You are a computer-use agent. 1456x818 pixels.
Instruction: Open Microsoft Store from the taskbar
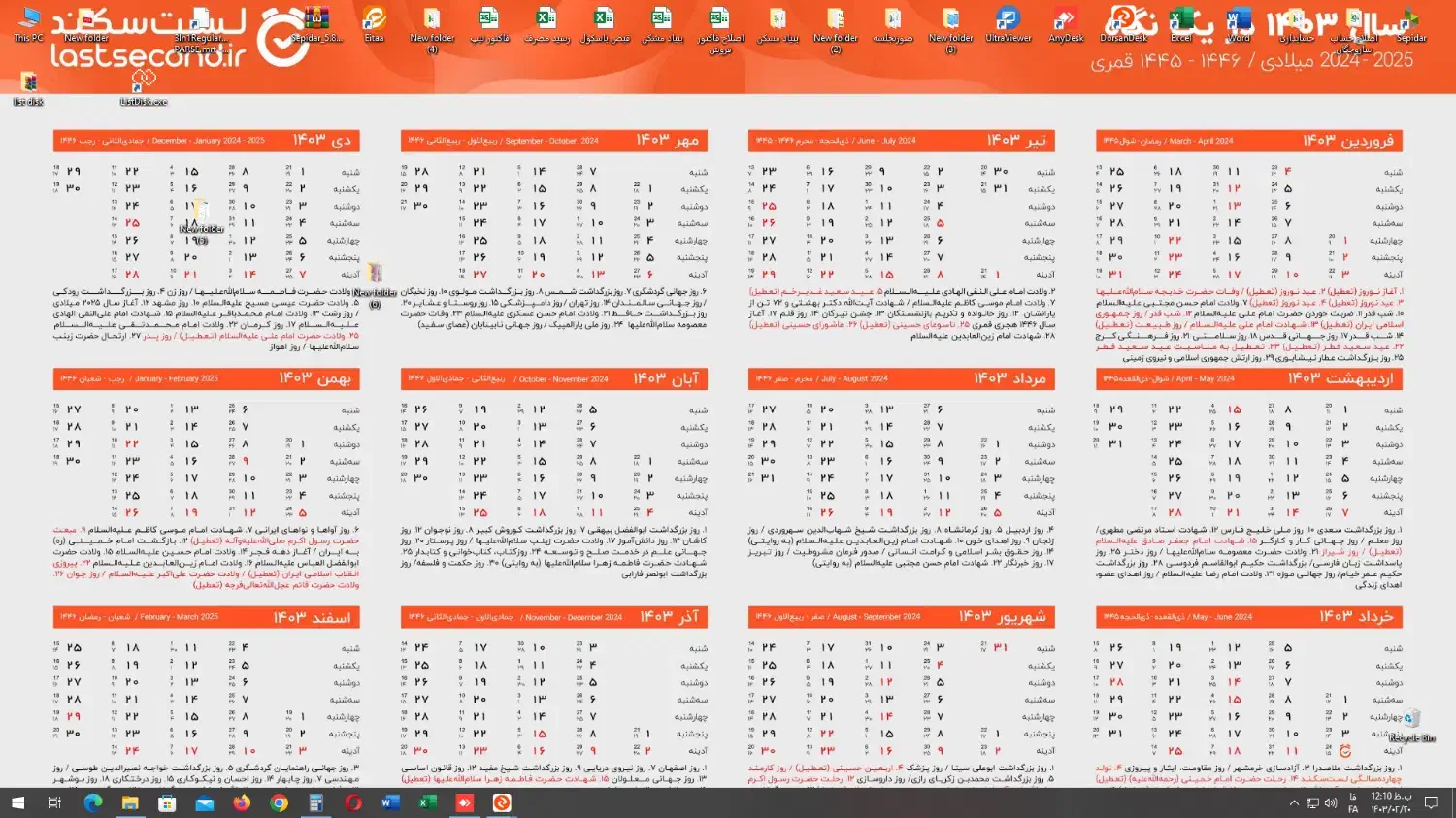tap(167, 802)
